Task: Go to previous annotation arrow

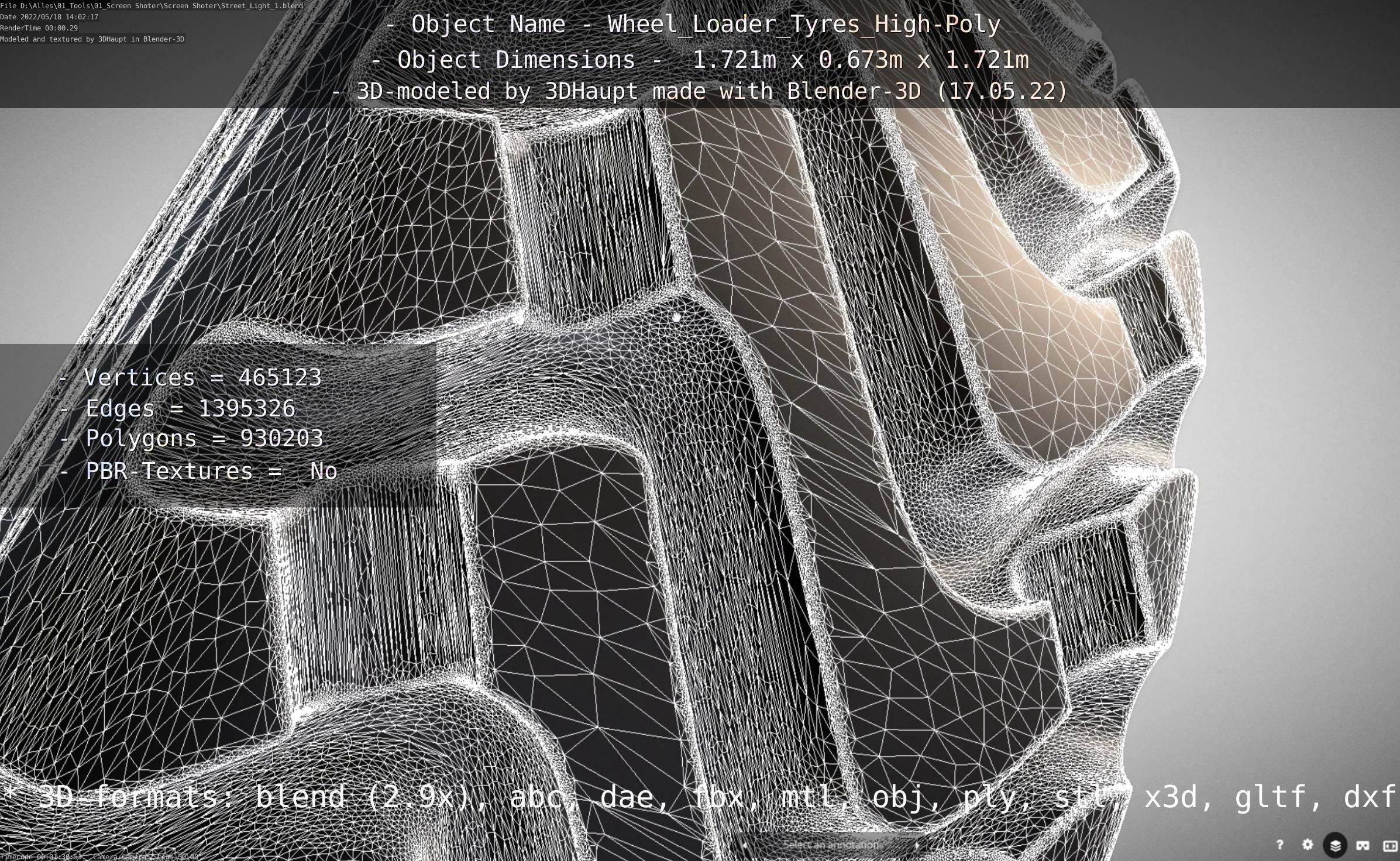Action: tap(744, 845)
